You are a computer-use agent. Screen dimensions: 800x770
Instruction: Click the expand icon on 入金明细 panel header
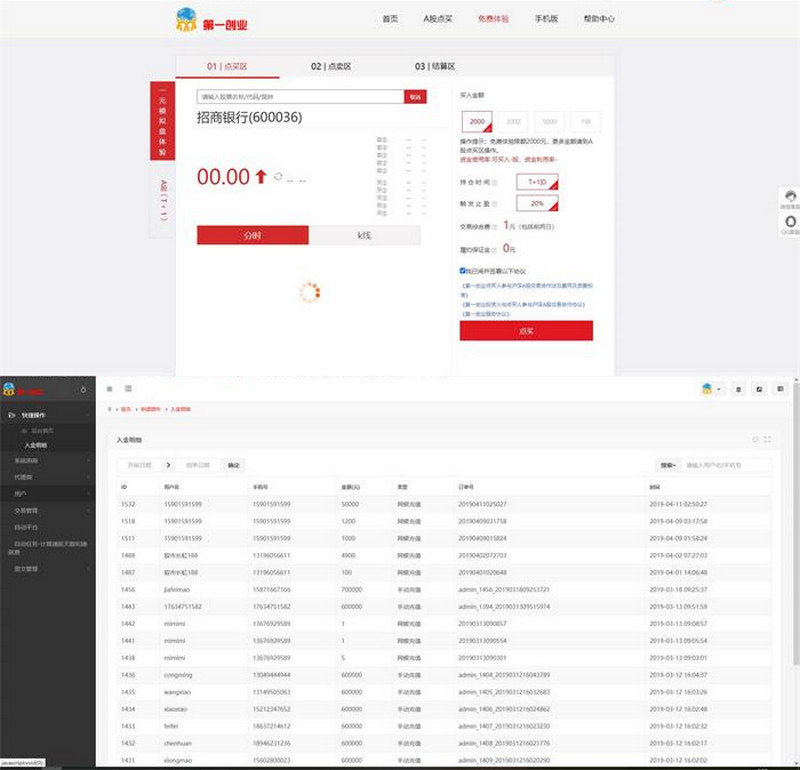pyautogui.click(x=767, y=439)
